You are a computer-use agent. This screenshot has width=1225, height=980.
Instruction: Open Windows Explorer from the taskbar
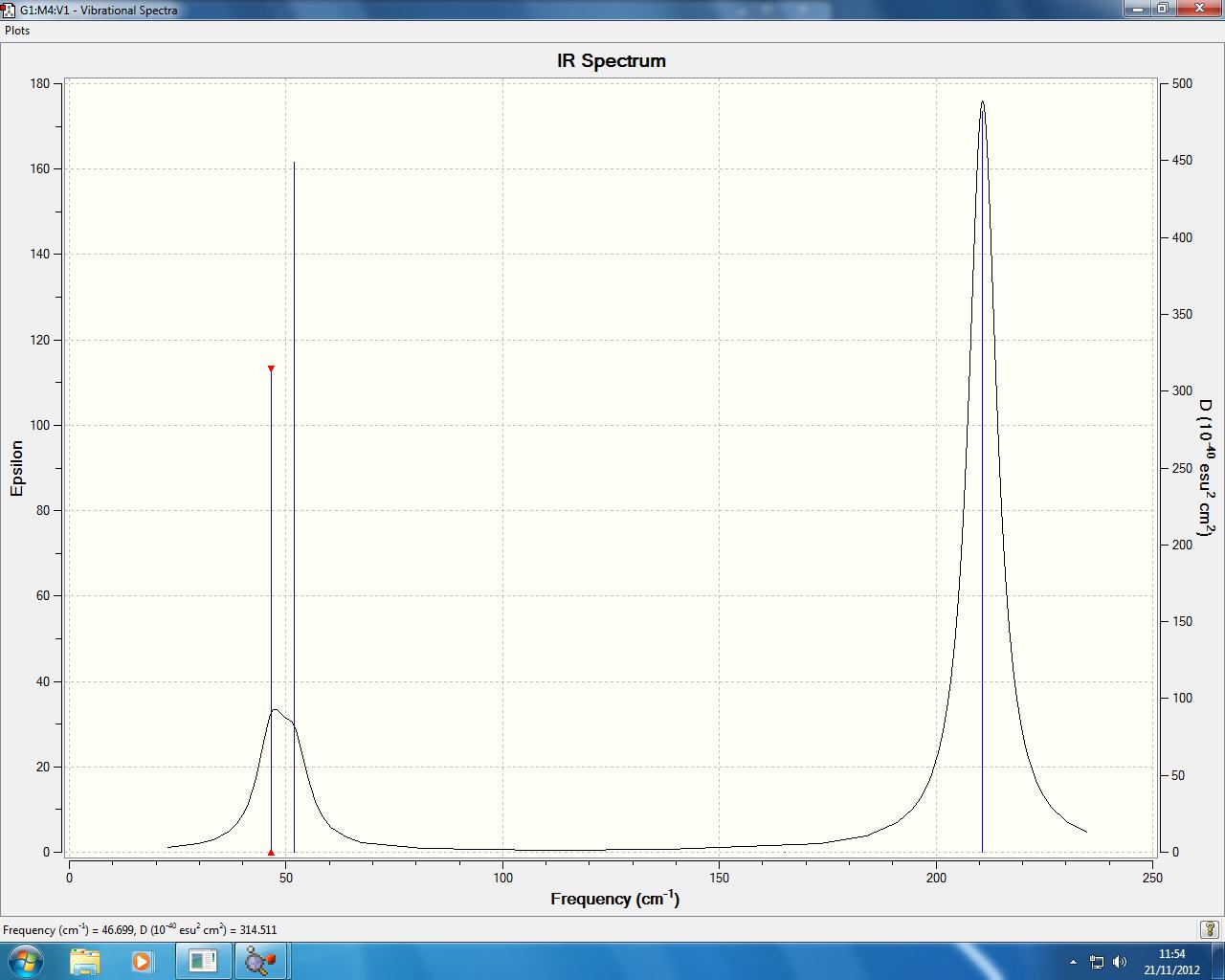[x=85, y=961]
